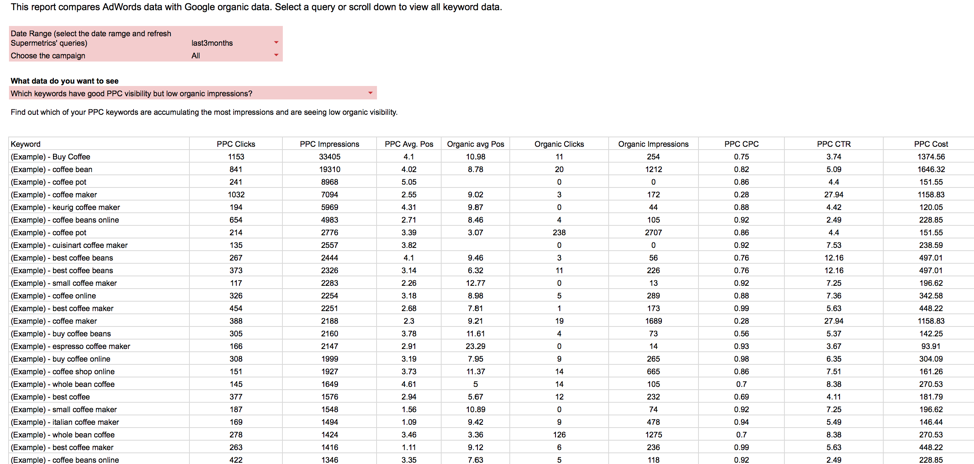Click the PPC CPC column header
The height and width of the screenshot is (464, 974).
coord(741,144)
